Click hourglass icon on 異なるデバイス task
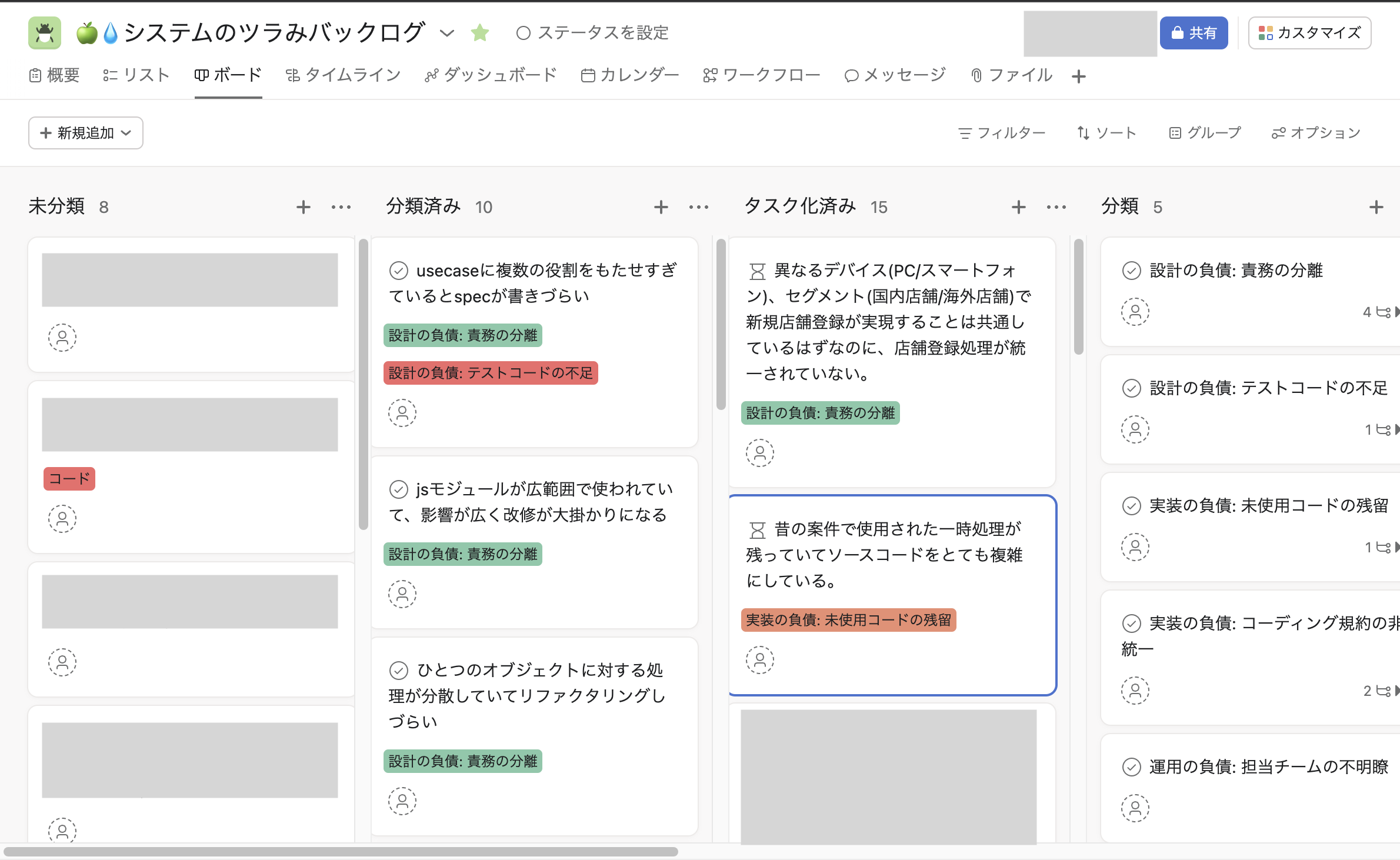This screenshot has height=860, width=1400. pyautogui.click(x=758, y=272)
